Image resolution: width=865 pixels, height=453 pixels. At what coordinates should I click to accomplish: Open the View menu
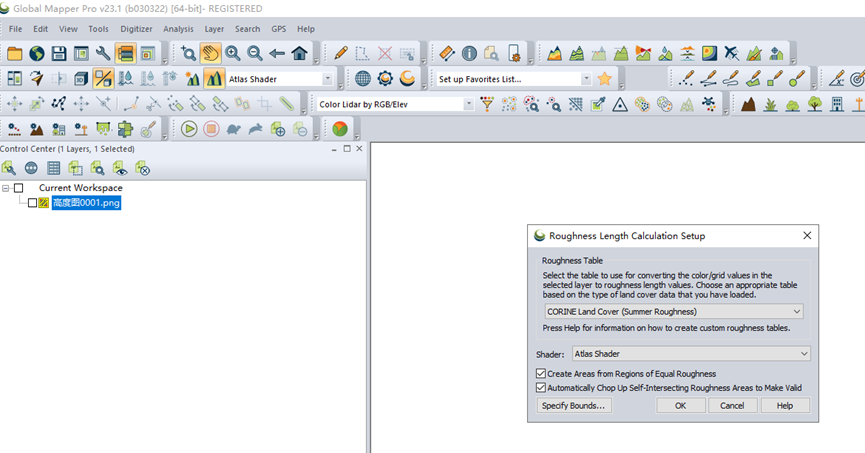tap(68, 29)
